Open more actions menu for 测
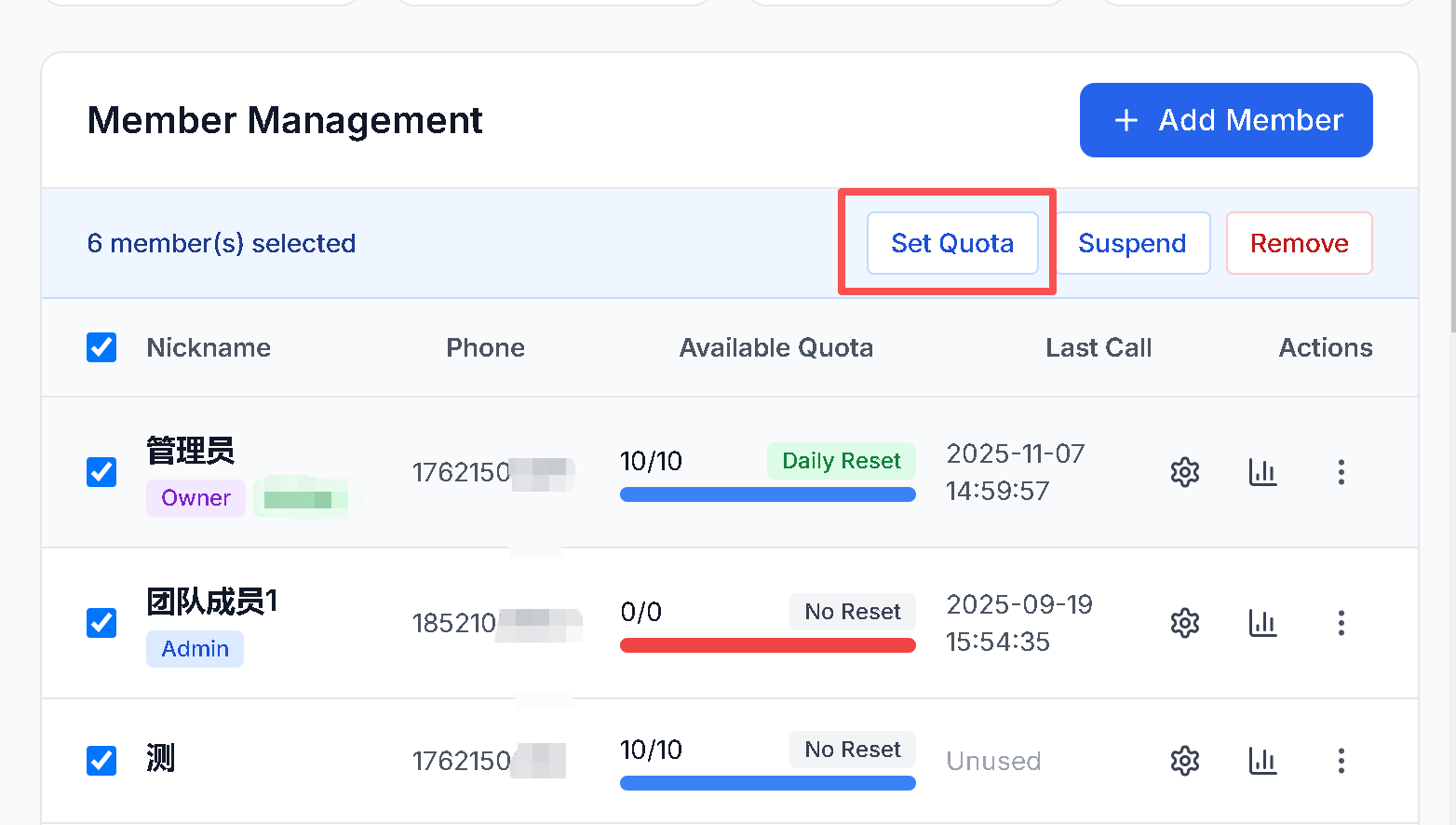Screen dimensions: 1456x825 click(1341, 761)
